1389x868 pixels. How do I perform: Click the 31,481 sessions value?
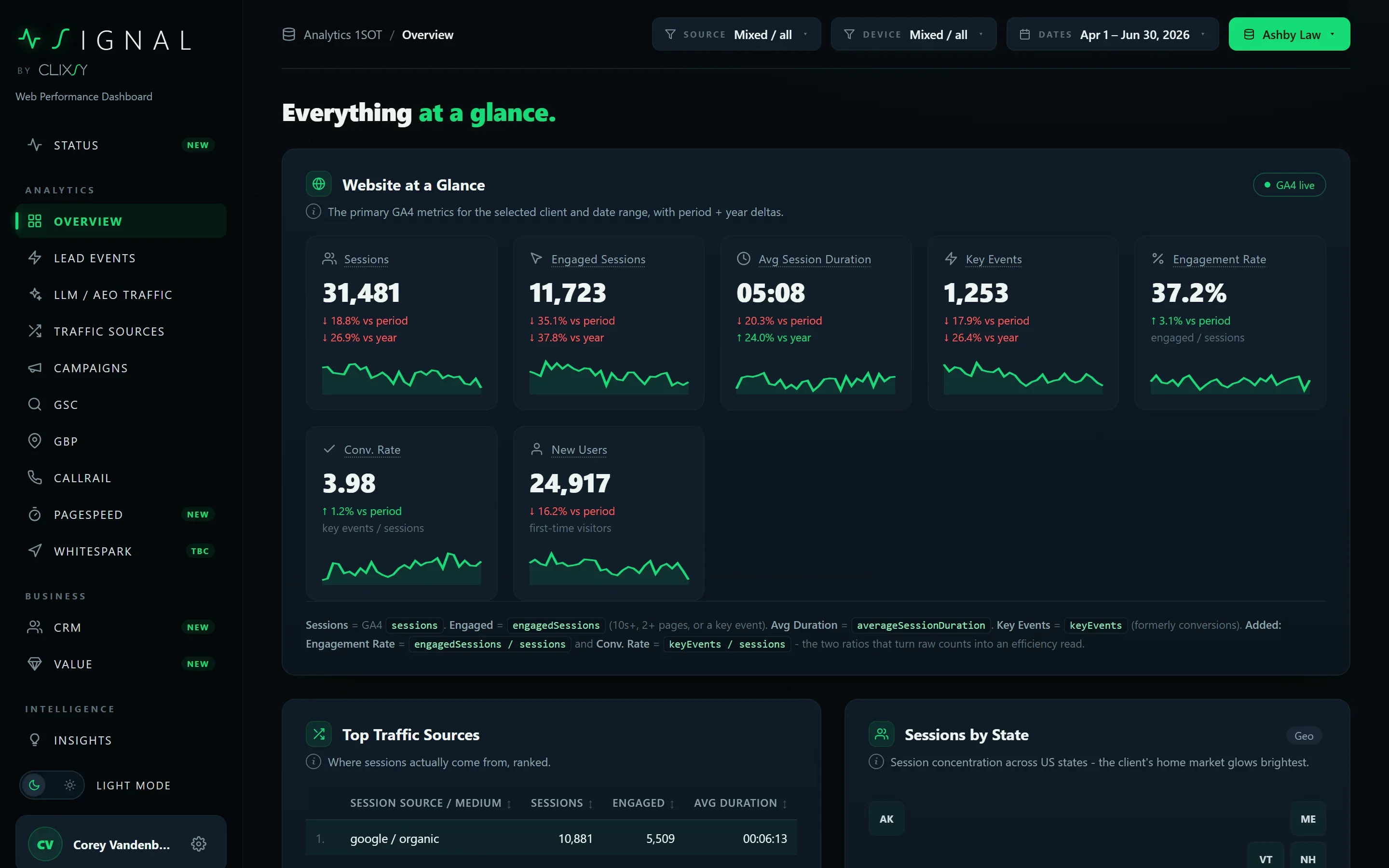361,293
